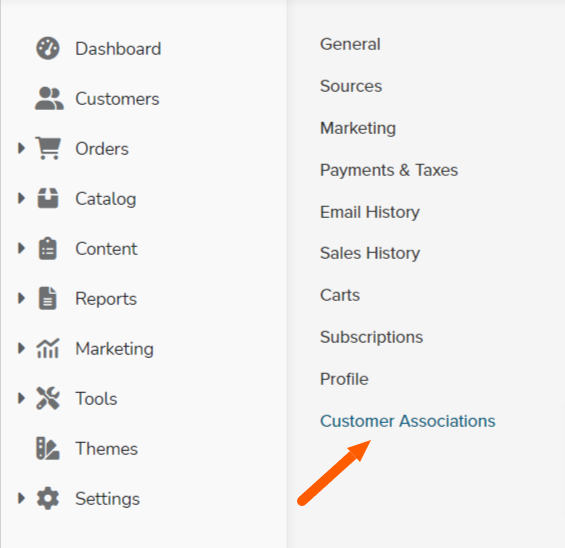Click the Reports document icon
Screen dimensions: 565x548
pos(48,298)
